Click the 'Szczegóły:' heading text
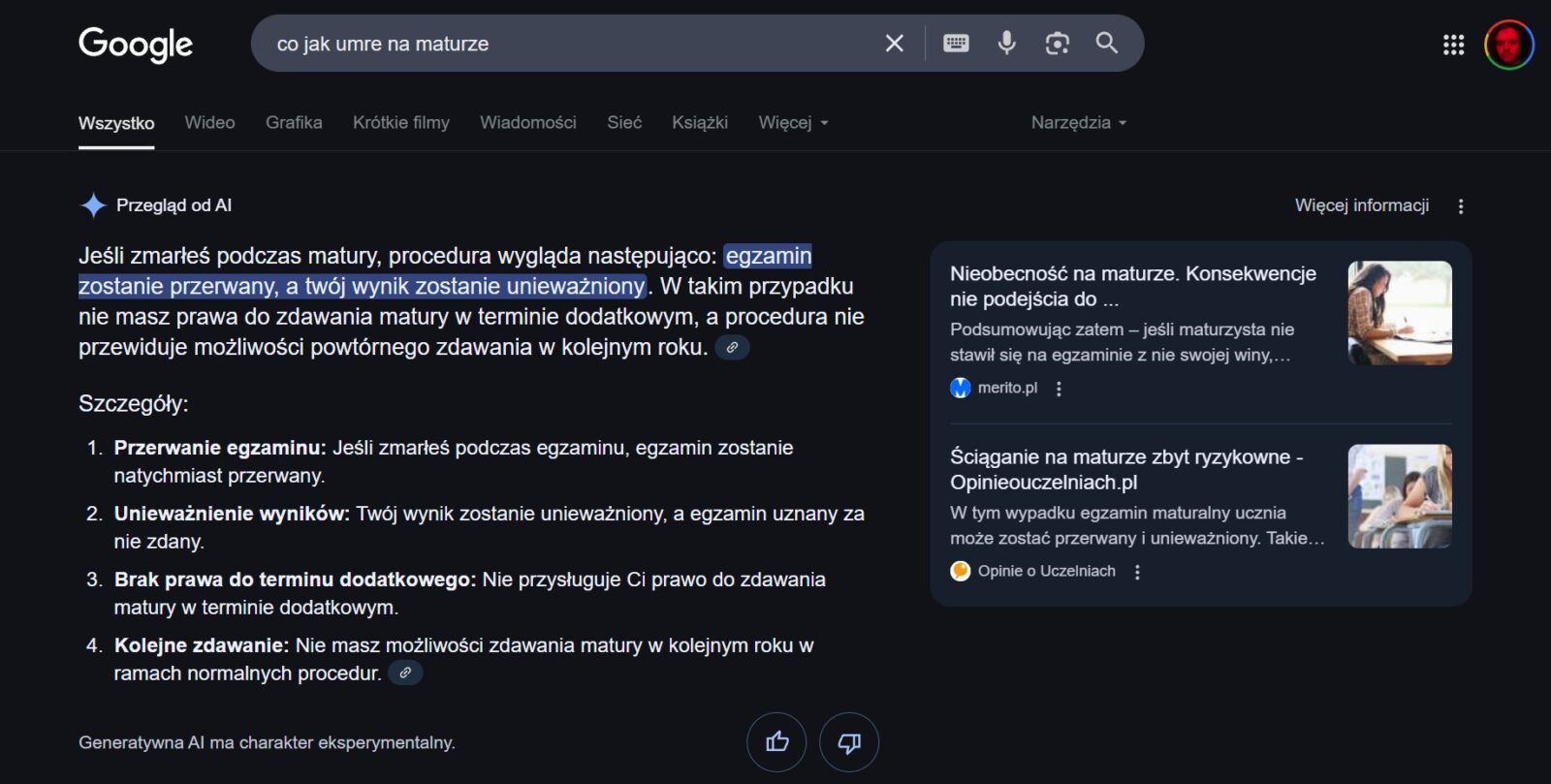The image size is (1551, 784). [x=134, y=404]
